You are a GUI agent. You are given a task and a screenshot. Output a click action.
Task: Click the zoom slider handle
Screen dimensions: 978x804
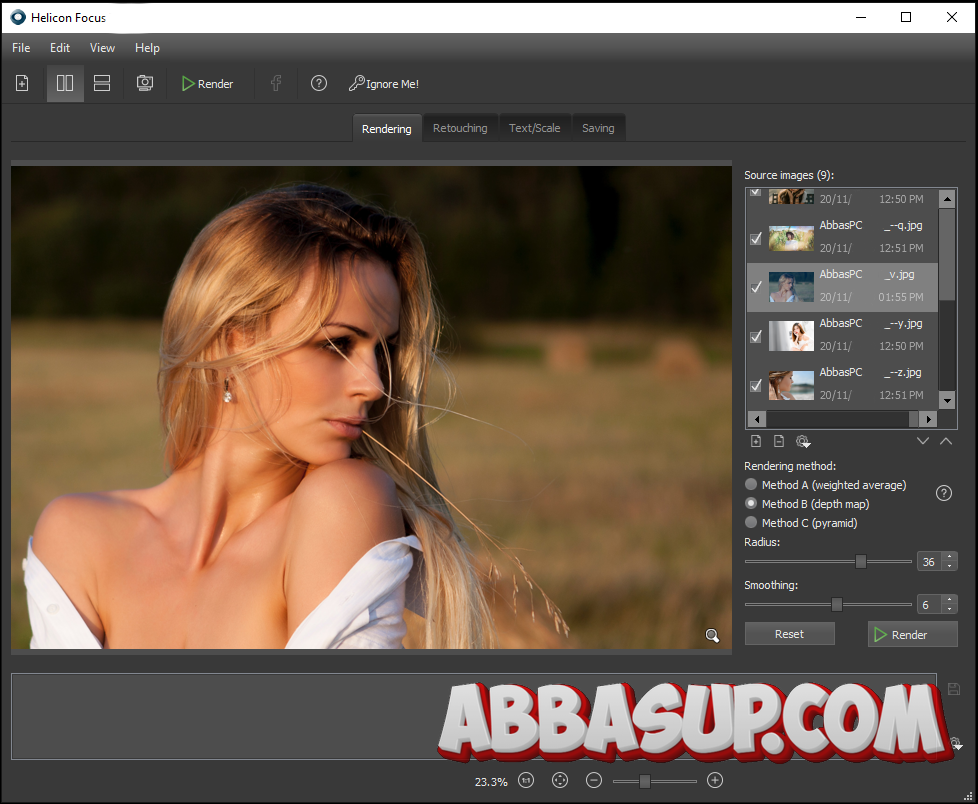click(645, 781)
